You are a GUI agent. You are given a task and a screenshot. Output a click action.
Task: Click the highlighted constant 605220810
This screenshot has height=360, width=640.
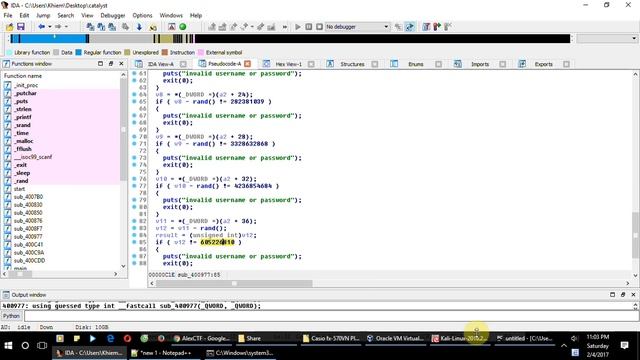217,242
